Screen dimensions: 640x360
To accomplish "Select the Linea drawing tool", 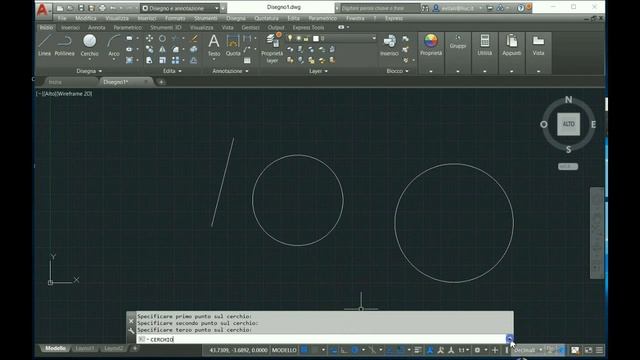I will [x=44, y=45].
